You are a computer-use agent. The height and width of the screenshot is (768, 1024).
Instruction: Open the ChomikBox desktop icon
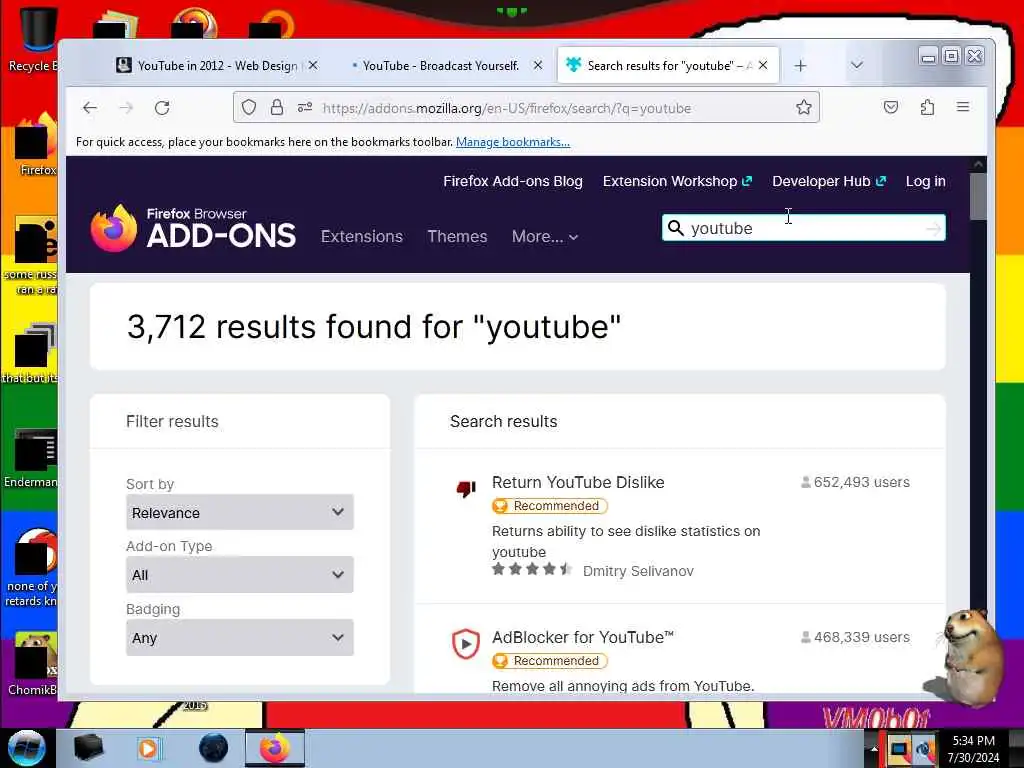[x=33, y=663]
